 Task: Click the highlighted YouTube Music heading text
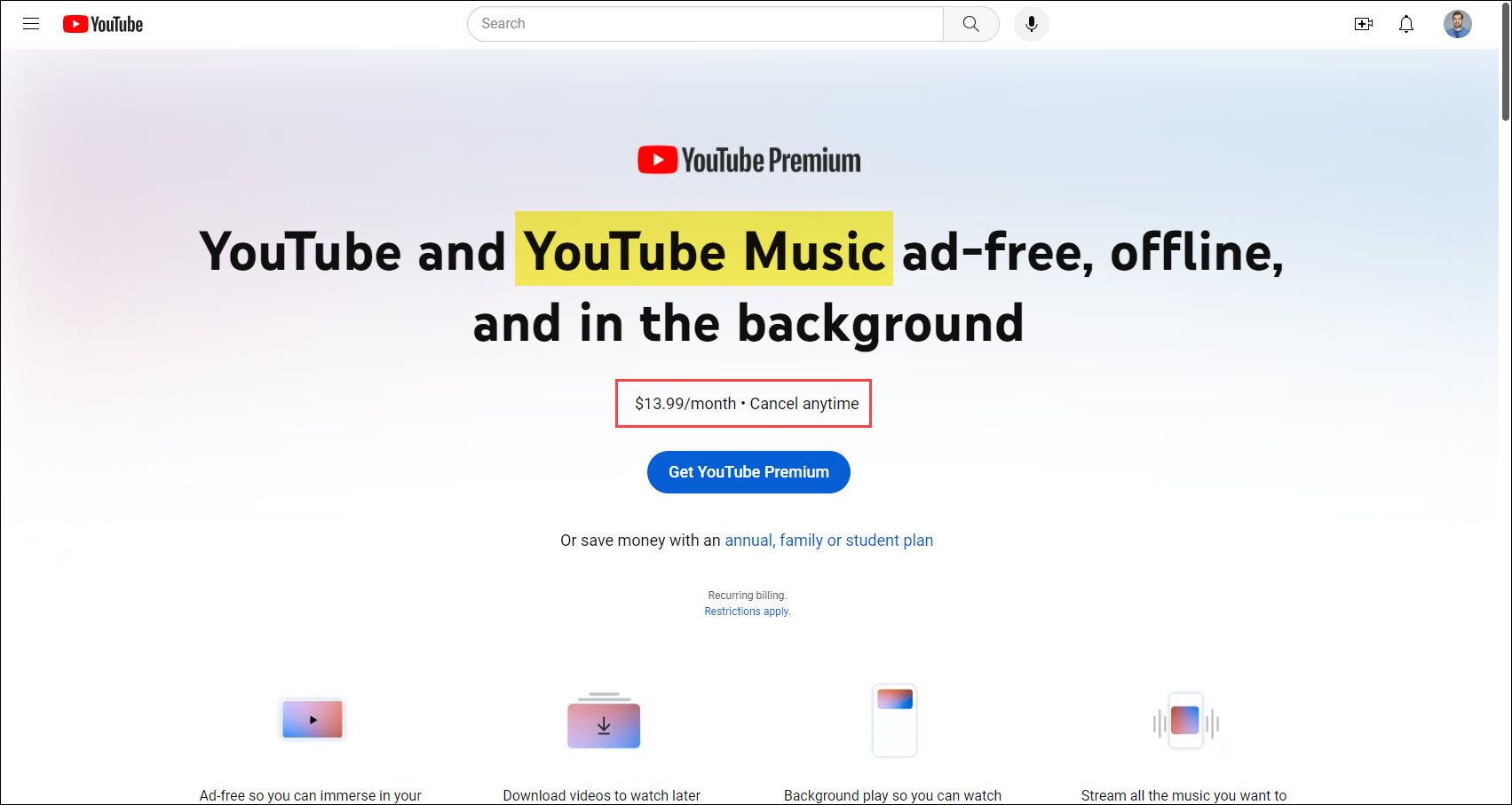[704, 251]
